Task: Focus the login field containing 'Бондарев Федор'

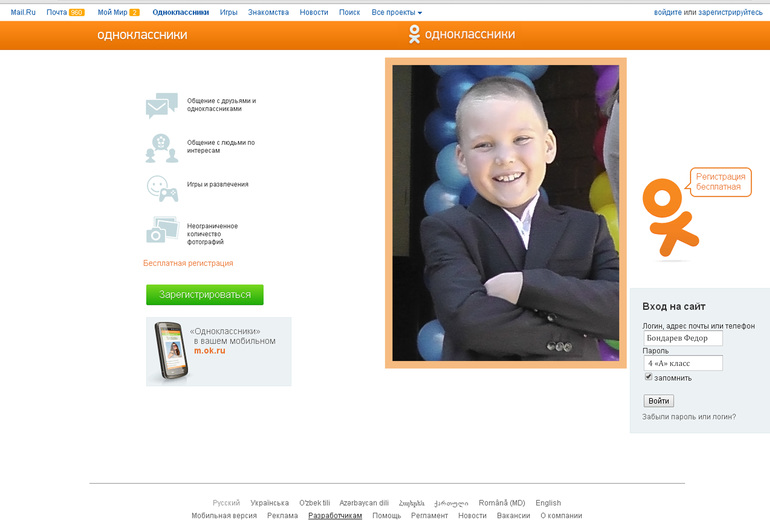Action: coord(682,338)
